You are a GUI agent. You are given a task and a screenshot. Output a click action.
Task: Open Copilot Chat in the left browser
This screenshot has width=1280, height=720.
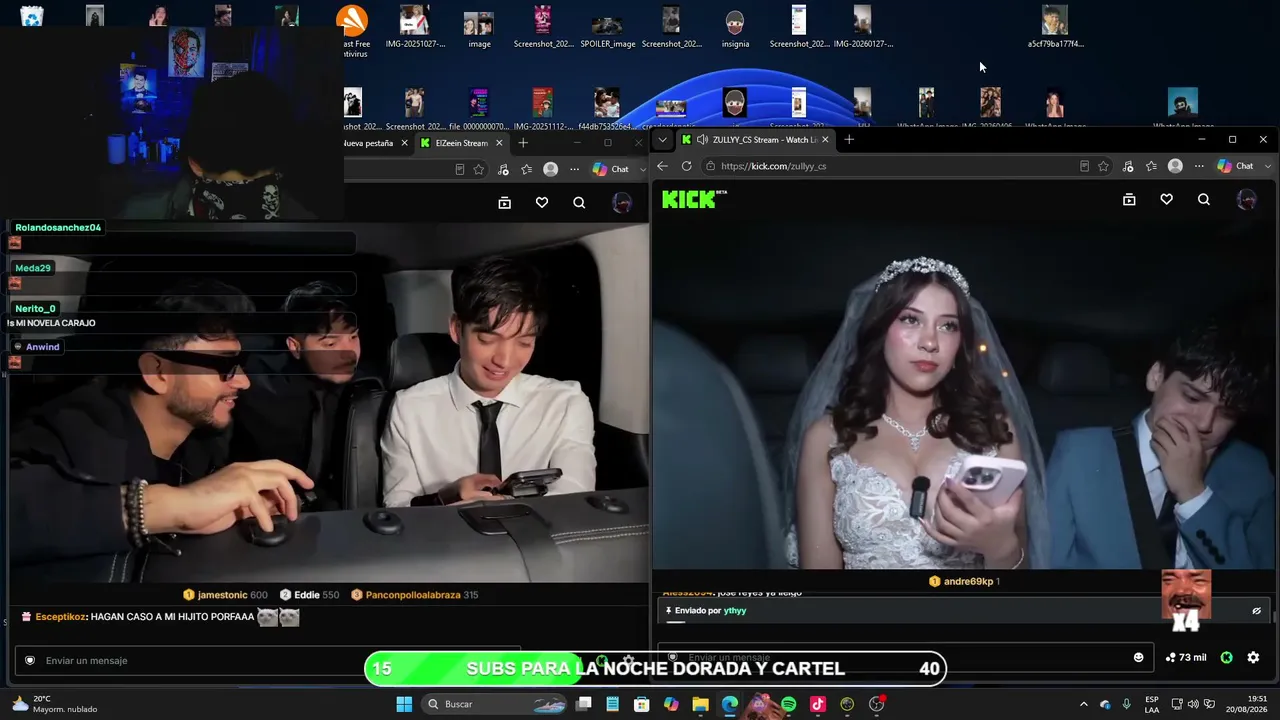click(x=610, y=169)
